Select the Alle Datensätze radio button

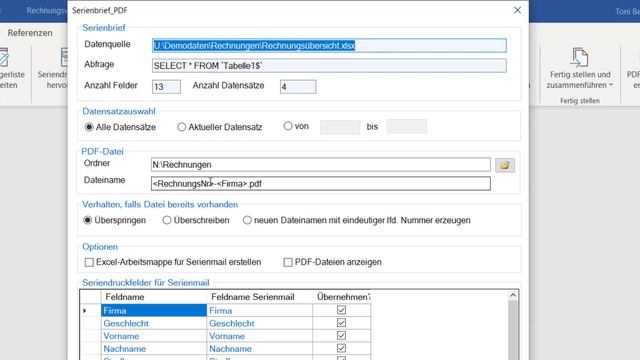(x=89, y=127)
